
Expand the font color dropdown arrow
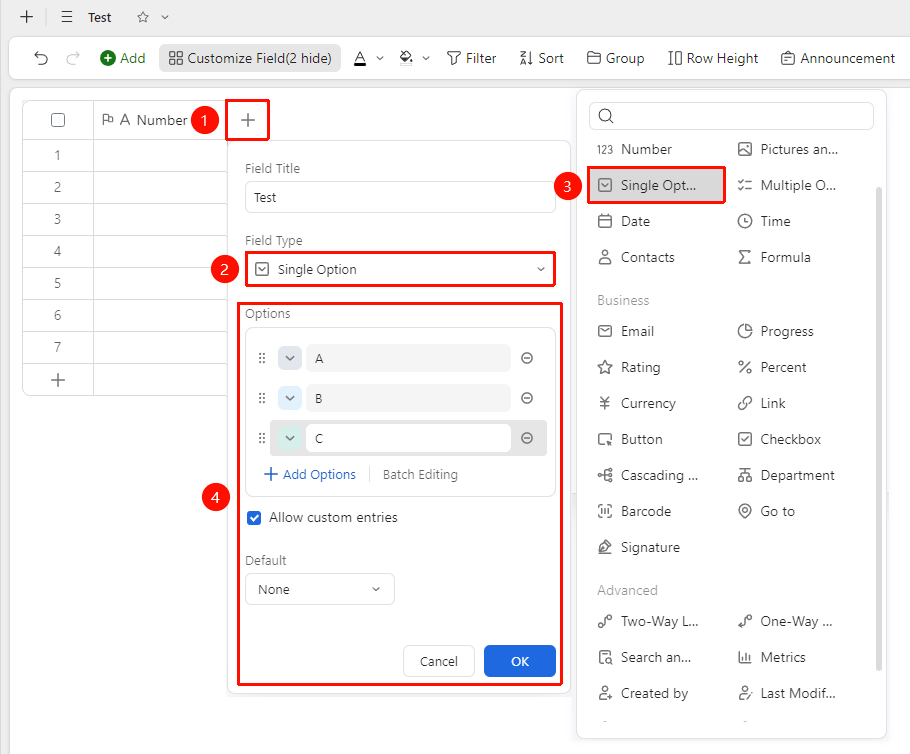pyautogui.click(x=380, y=58)
